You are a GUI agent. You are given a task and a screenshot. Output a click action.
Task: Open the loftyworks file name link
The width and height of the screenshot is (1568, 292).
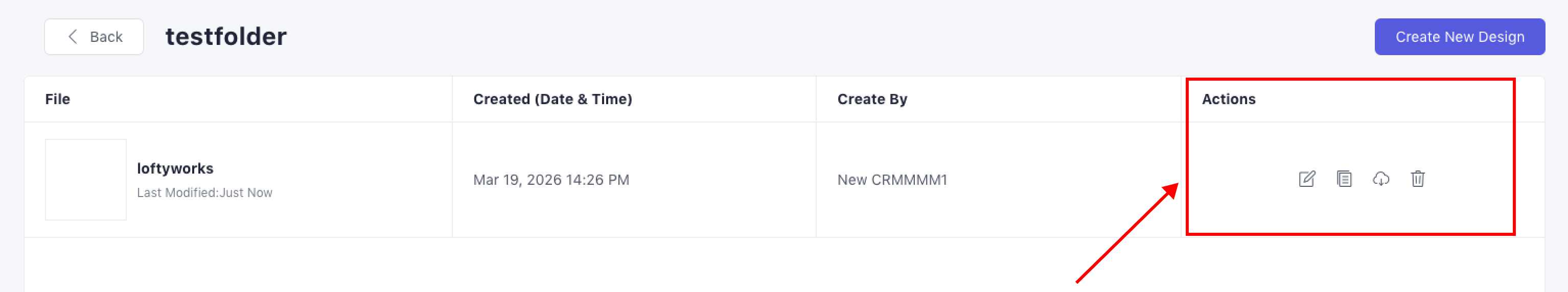pos(175,168)
